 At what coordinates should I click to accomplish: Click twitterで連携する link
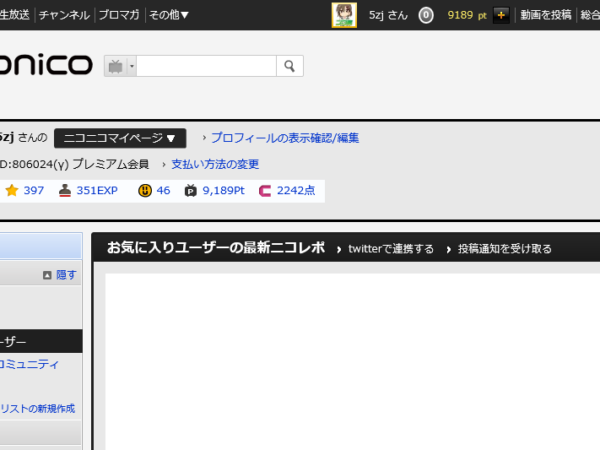(x=391, y=249)
